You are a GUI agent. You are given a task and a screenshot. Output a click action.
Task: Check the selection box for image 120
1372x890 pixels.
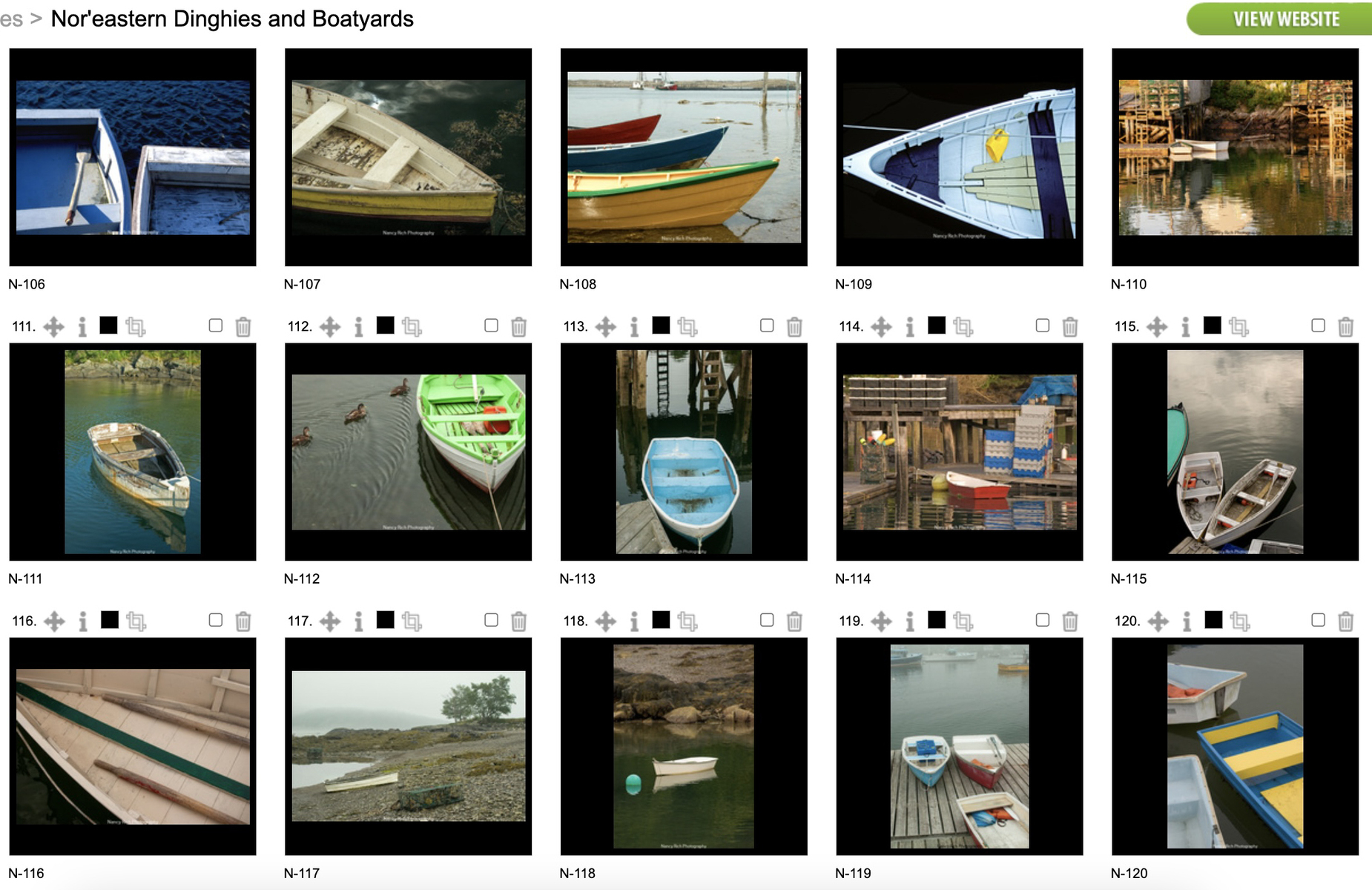pyautogui.click(x=1318, y=619)
